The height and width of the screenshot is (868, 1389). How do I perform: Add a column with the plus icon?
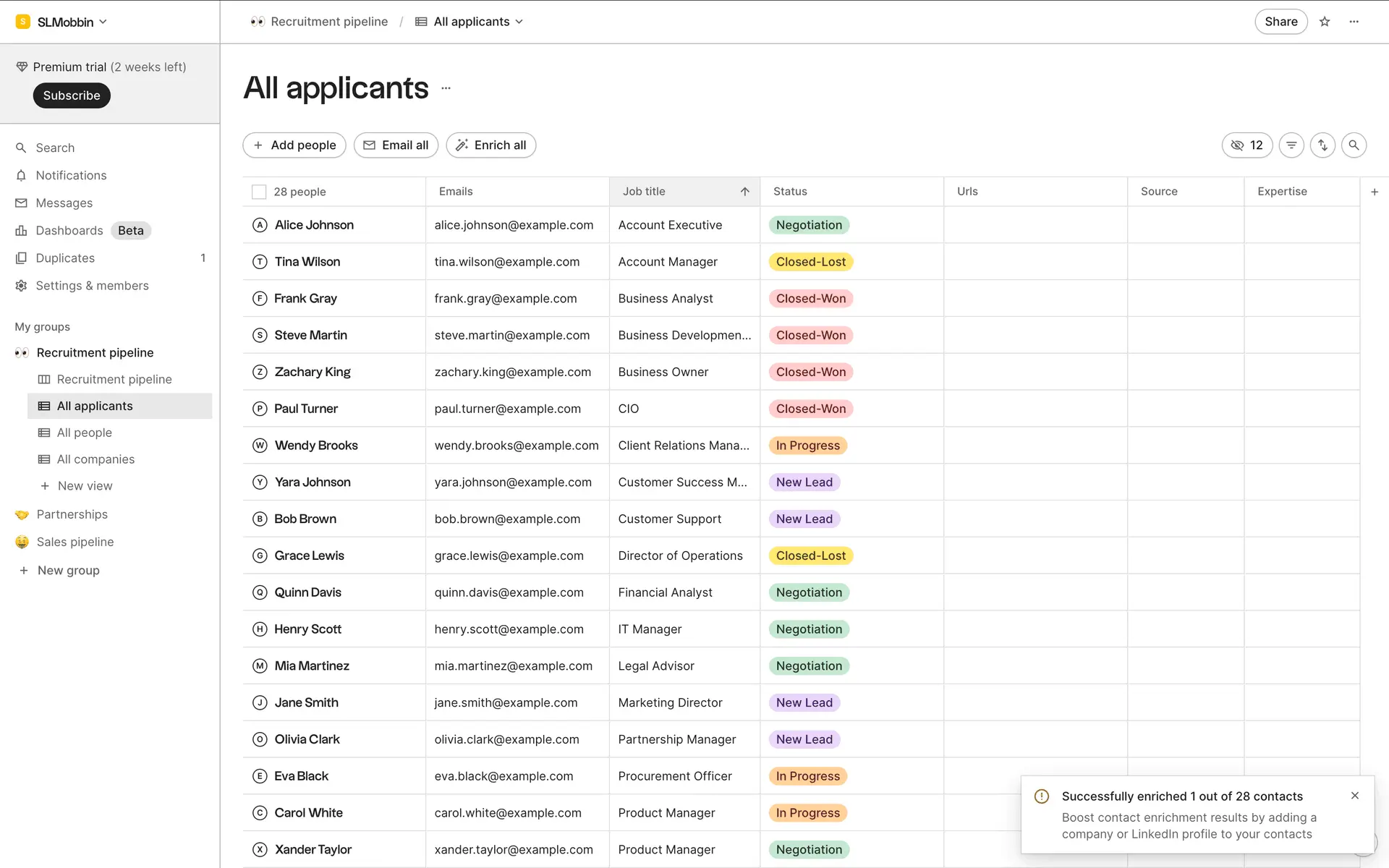(1375, 192)
